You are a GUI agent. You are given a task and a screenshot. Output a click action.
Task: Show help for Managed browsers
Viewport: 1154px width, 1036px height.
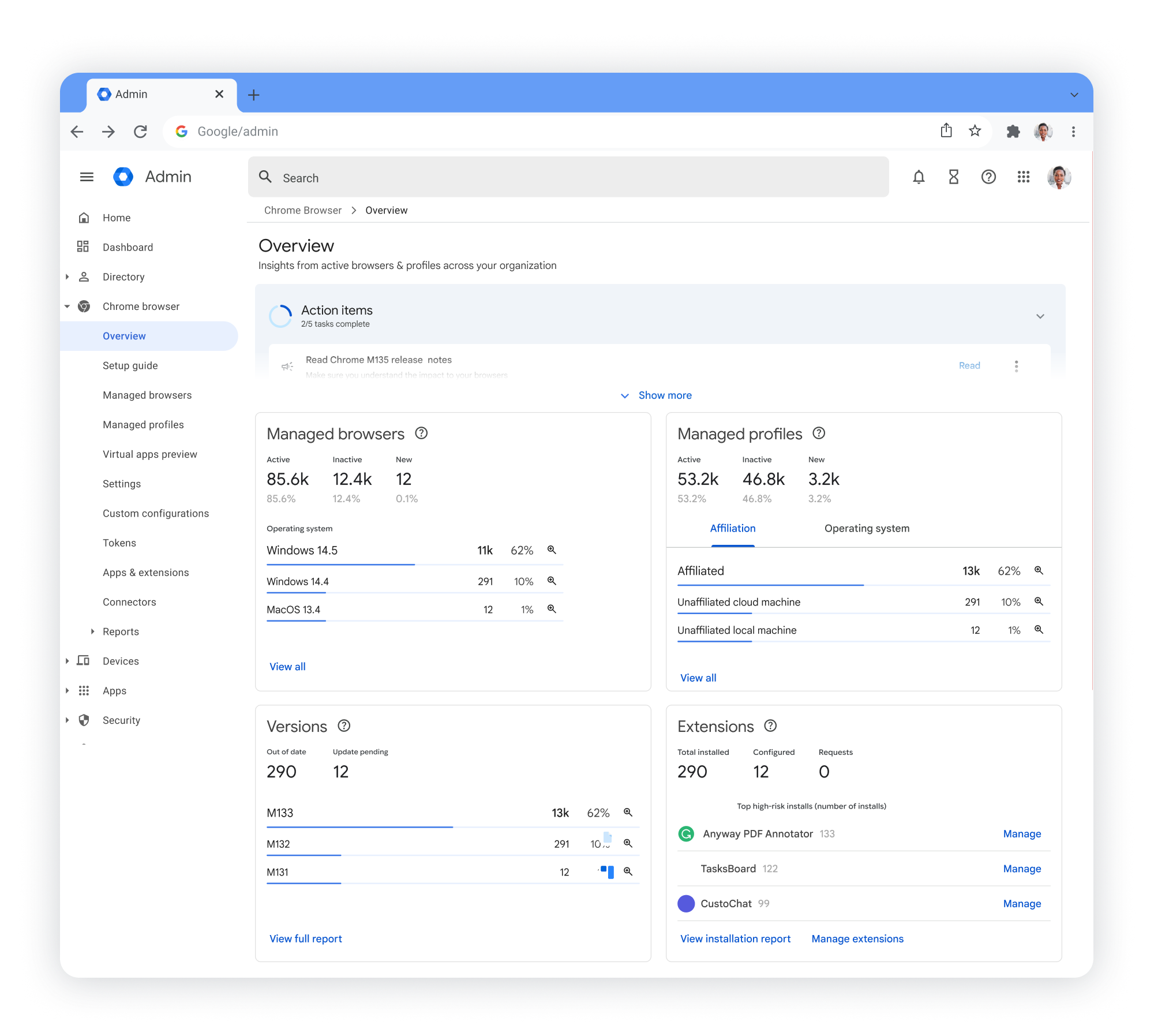(x=421, y=433)
